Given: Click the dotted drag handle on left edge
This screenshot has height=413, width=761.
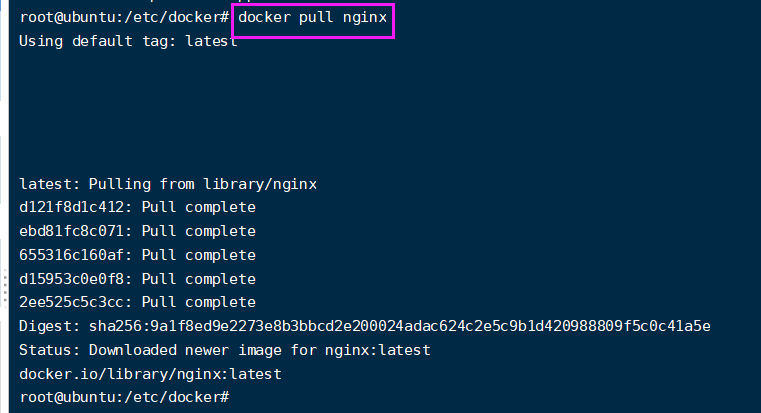Looking at the screenshot, I should point(5,287).
